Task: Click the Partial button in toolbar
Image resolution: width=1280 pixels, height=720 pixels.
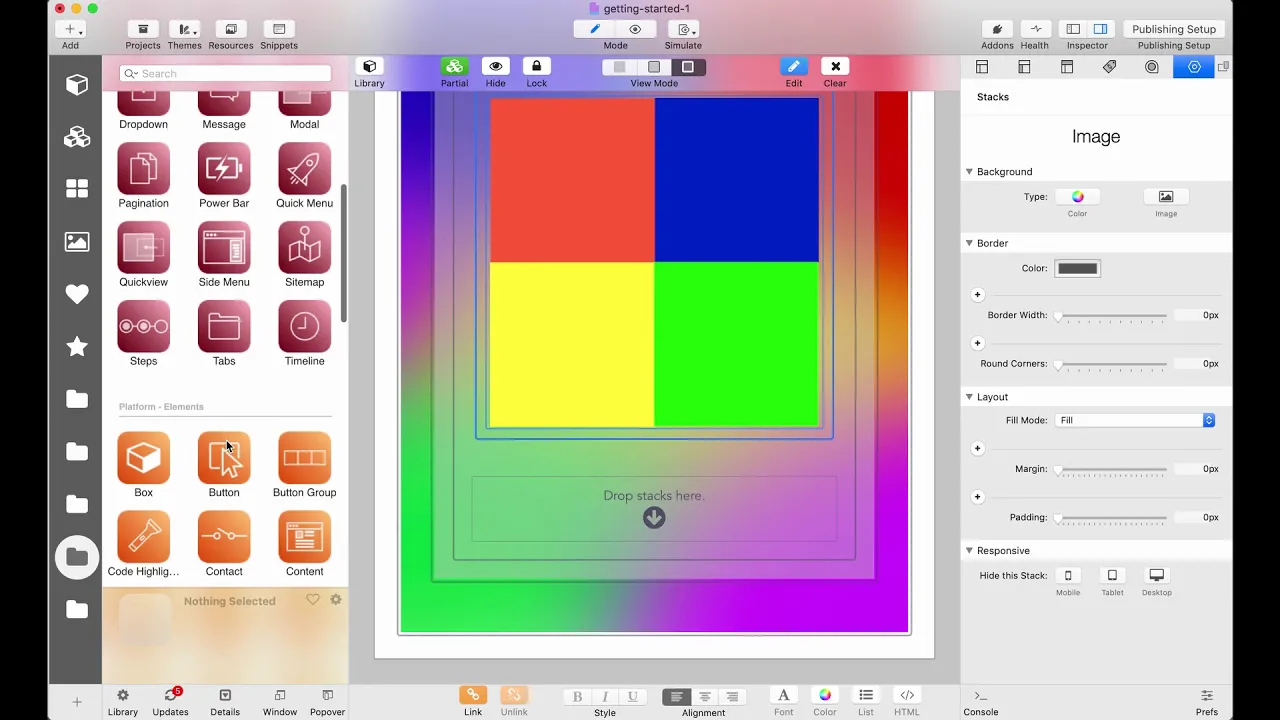Action: tap(454, 67)
